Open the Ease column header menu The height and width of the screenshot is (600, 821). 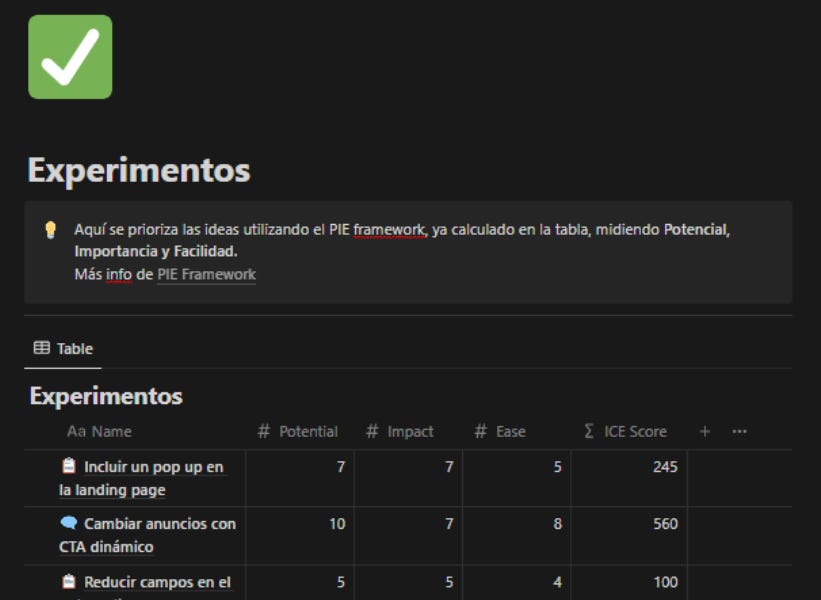tap(503, 430)
